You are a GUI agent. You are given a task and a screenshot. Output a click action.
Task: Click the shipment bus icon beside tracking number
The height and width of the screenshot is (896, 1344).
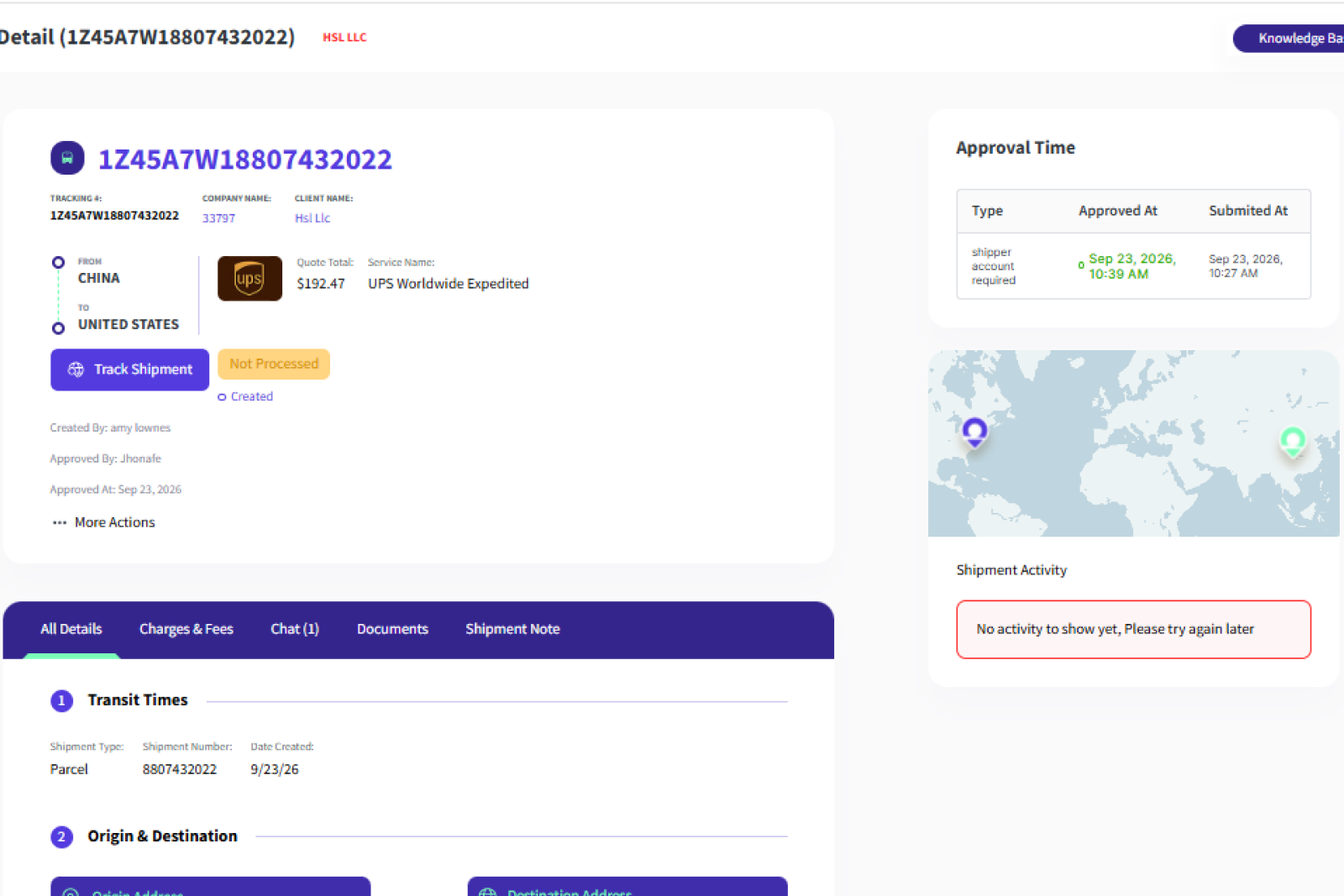coord(67,158)
